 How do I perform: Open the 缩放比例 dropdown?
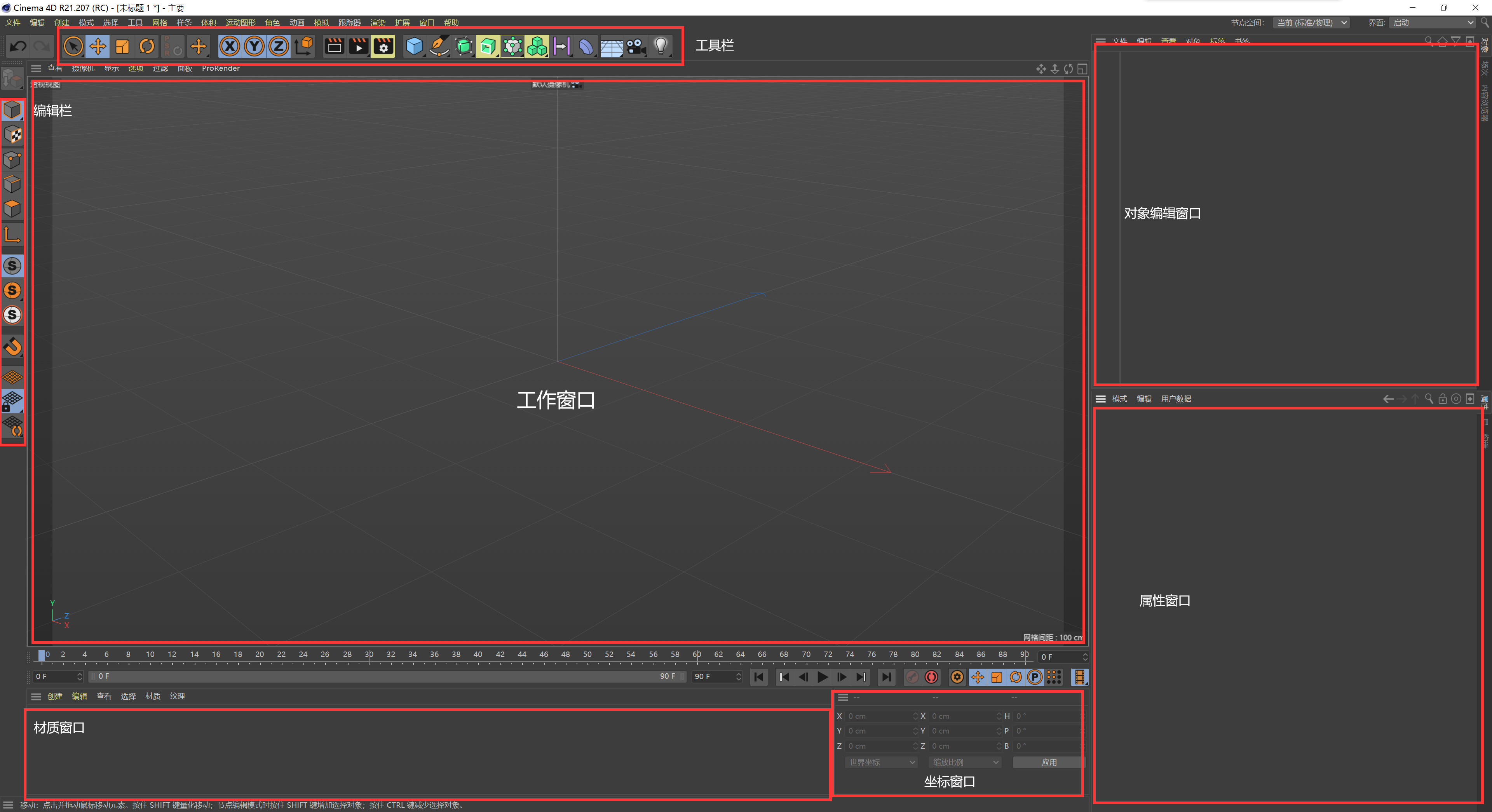(x=965, y=762)
